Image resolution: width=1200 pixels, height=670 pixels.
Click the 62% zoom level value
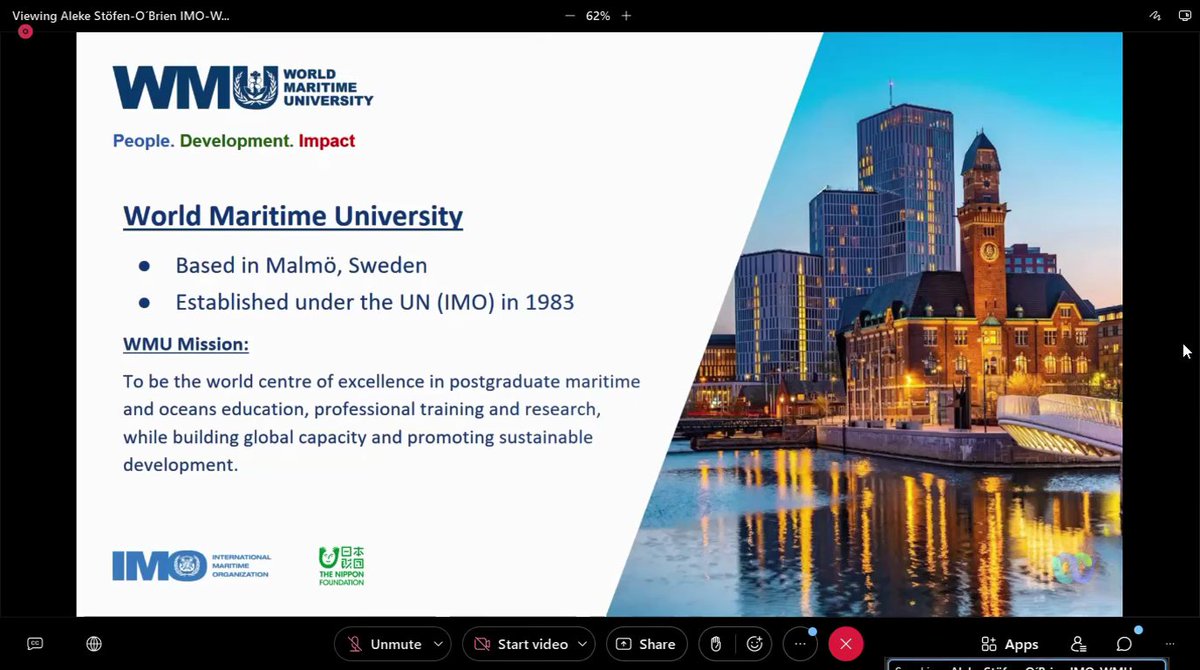point(598,16)
